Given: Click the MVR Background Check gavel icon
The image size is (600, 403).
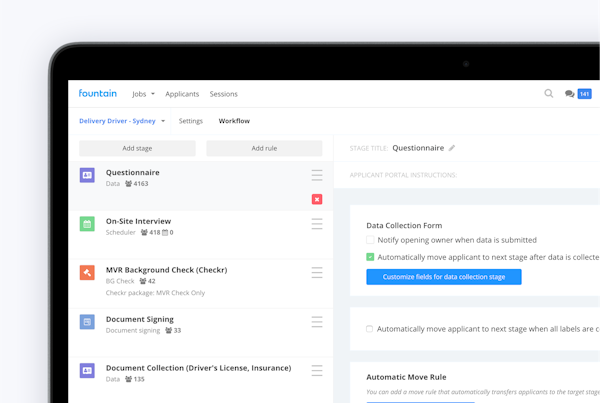Looking at the screenshot, I should coord(87,273).
